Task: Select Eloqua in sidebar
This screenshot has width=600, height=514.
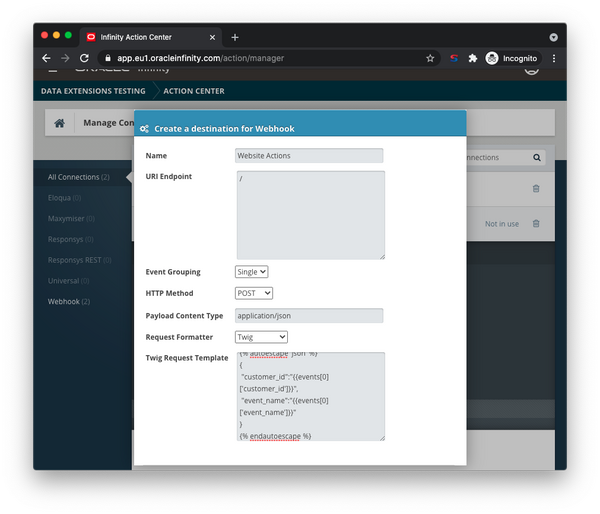Action: coord(64,198)
